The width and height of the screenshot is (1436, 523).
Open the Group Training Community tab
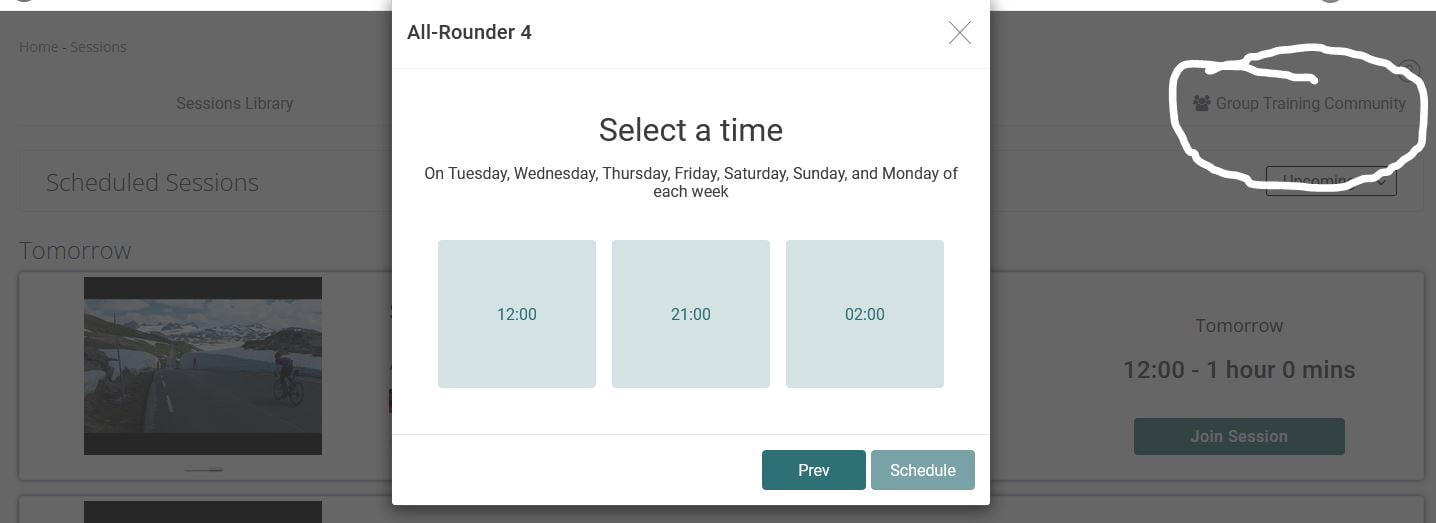pos(1310,103)
